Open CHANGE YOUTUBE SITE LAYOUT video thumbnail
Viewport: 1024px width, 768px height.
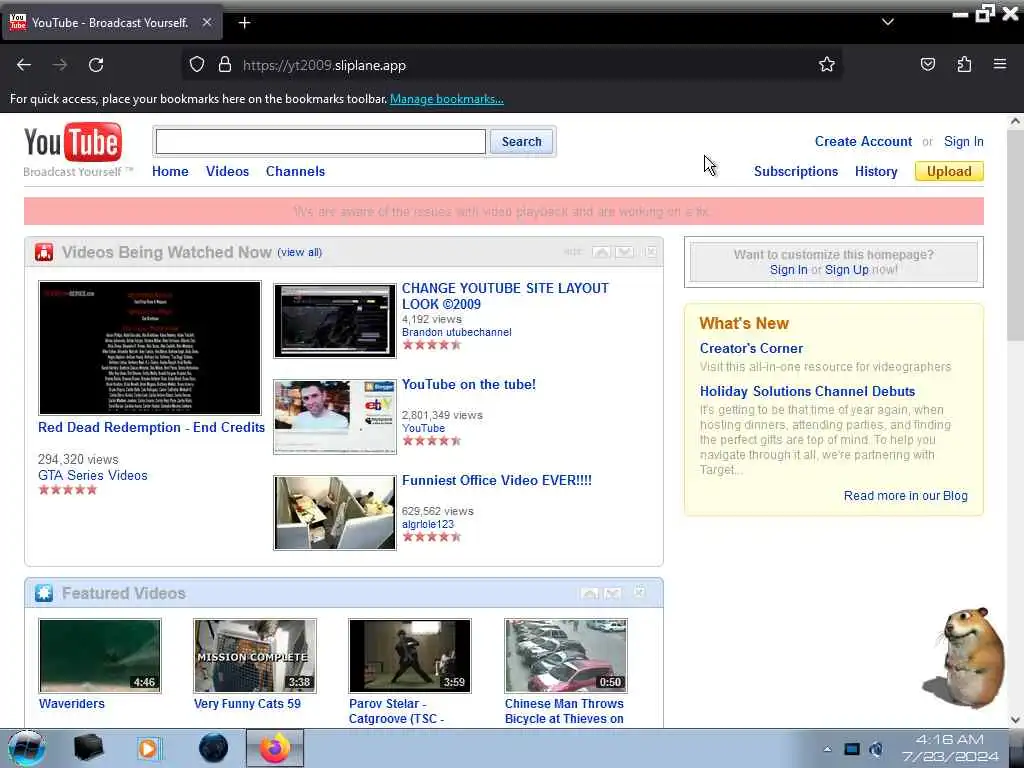pyautogui.click(x=334, y=321)
